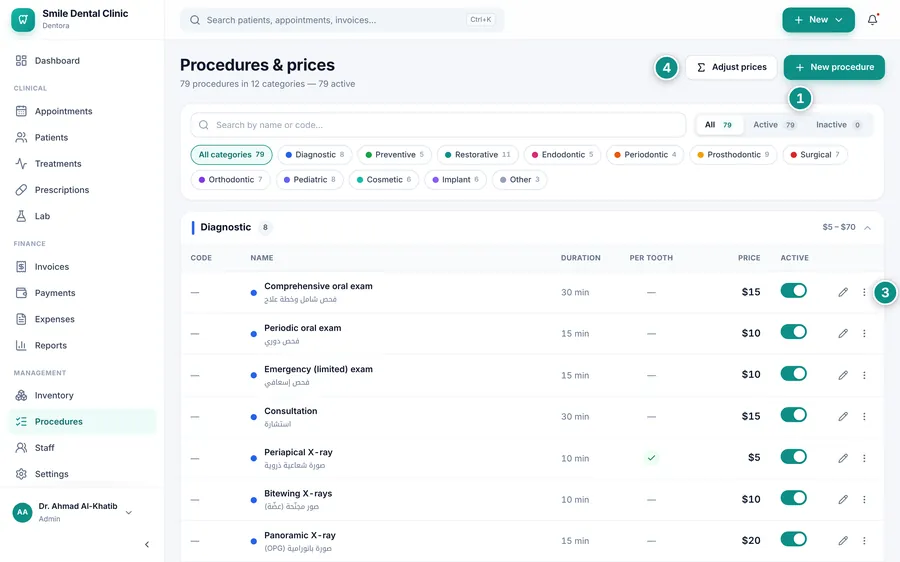Edit the Consultation procedure
The height and width of the screenshot is (562, 900).
pyautogui.click(x=843, y=417)
